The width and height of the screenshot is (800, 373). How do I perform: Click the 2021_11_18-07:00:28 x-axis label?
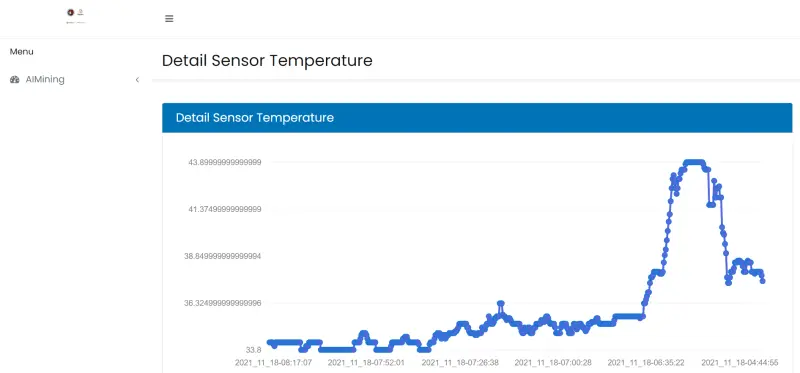[x=553, y=363]
